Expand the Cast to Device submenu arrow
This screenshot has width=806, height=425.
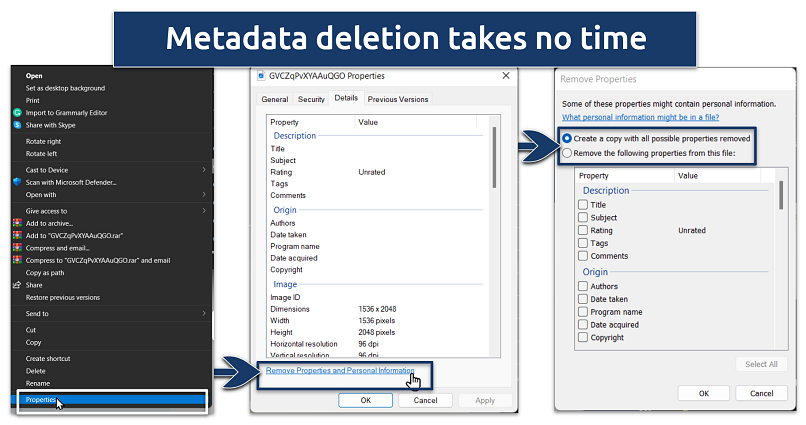click(203, 169)
